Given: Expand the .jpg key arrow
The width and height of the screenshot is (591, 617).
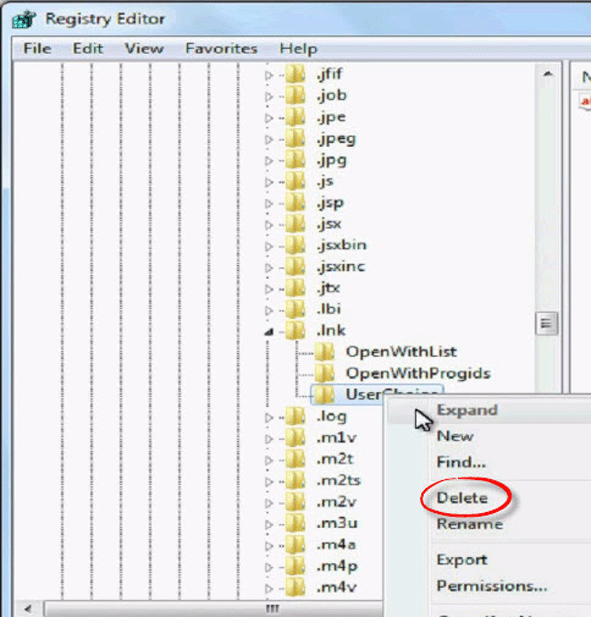Looking at the screenshot, I should (x=269, y=161).
